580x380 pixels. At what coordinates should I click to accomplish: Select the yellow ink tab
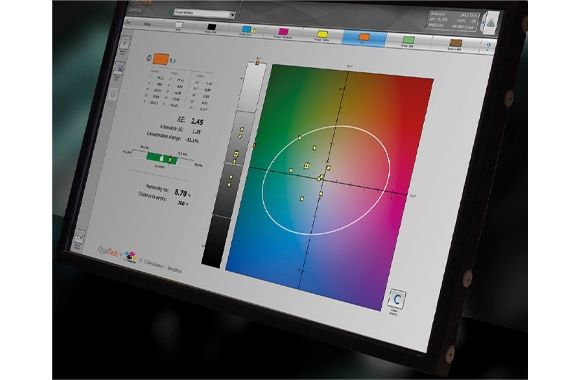tap(322, 36)
